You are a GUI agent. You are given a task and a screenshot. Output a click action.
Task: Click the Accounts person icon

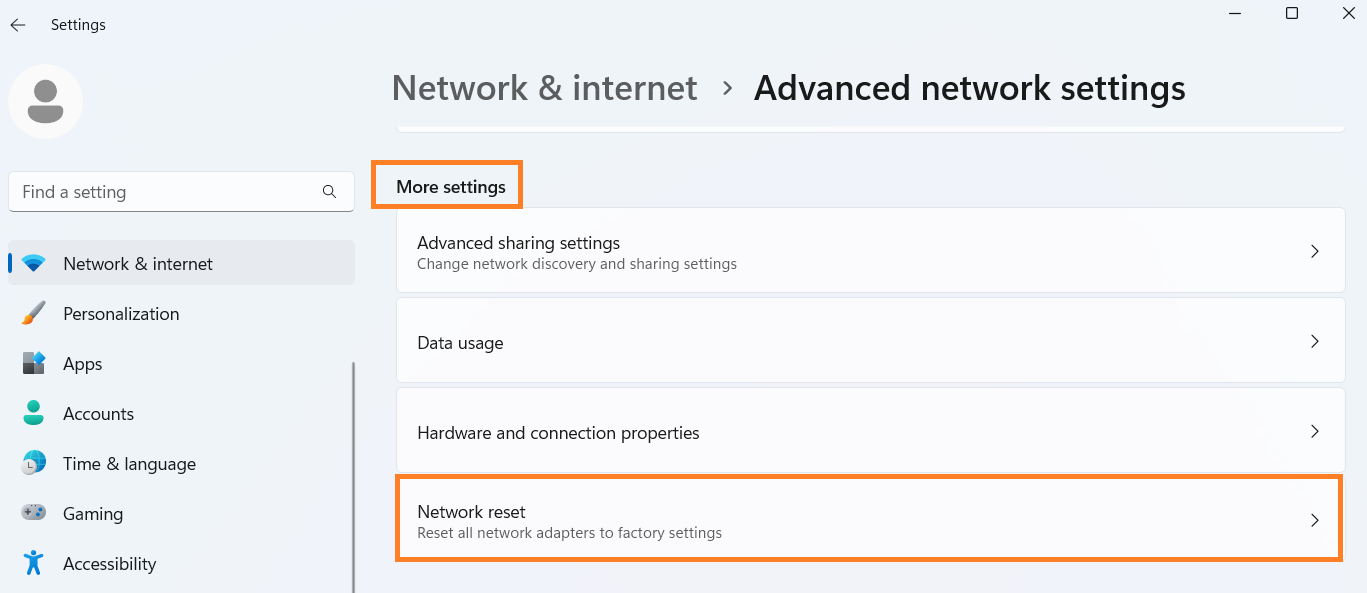pyautogui.click(x=34, y=414)
